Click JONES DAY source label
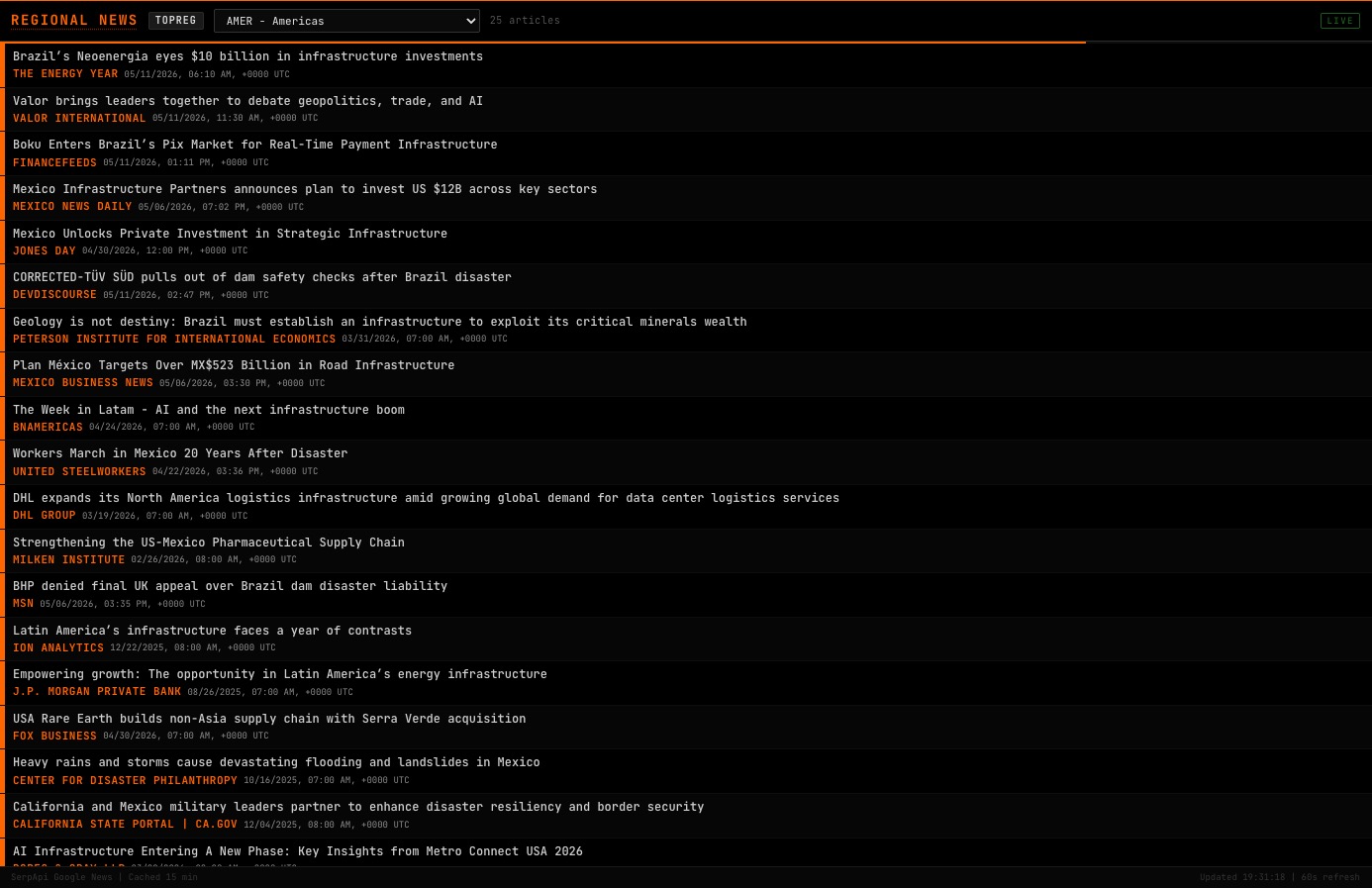The width and height of the screenshot is (1372, 888). click(x=45, y=251)
